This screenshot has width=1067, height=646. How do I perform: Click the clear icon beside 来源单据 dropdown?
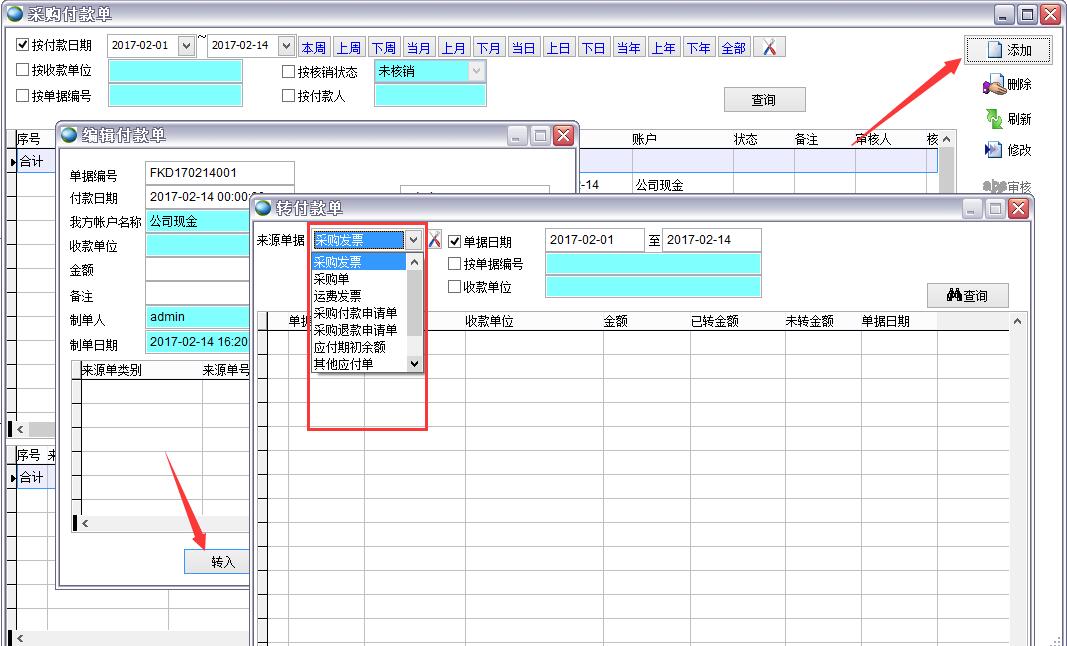click(435, 240)
